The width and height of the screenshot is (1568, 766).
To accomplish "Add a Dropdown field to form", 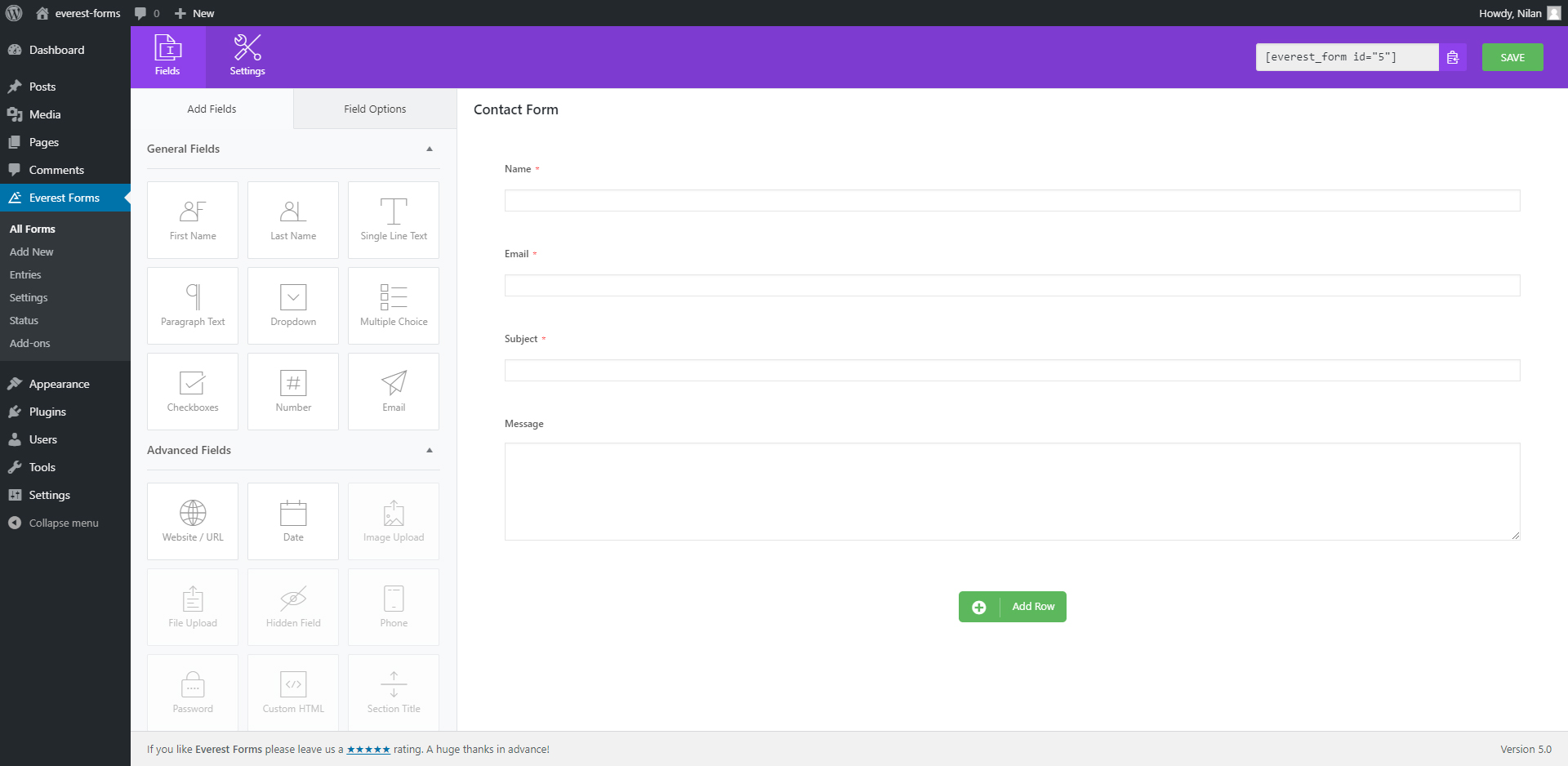I will 293,305.
